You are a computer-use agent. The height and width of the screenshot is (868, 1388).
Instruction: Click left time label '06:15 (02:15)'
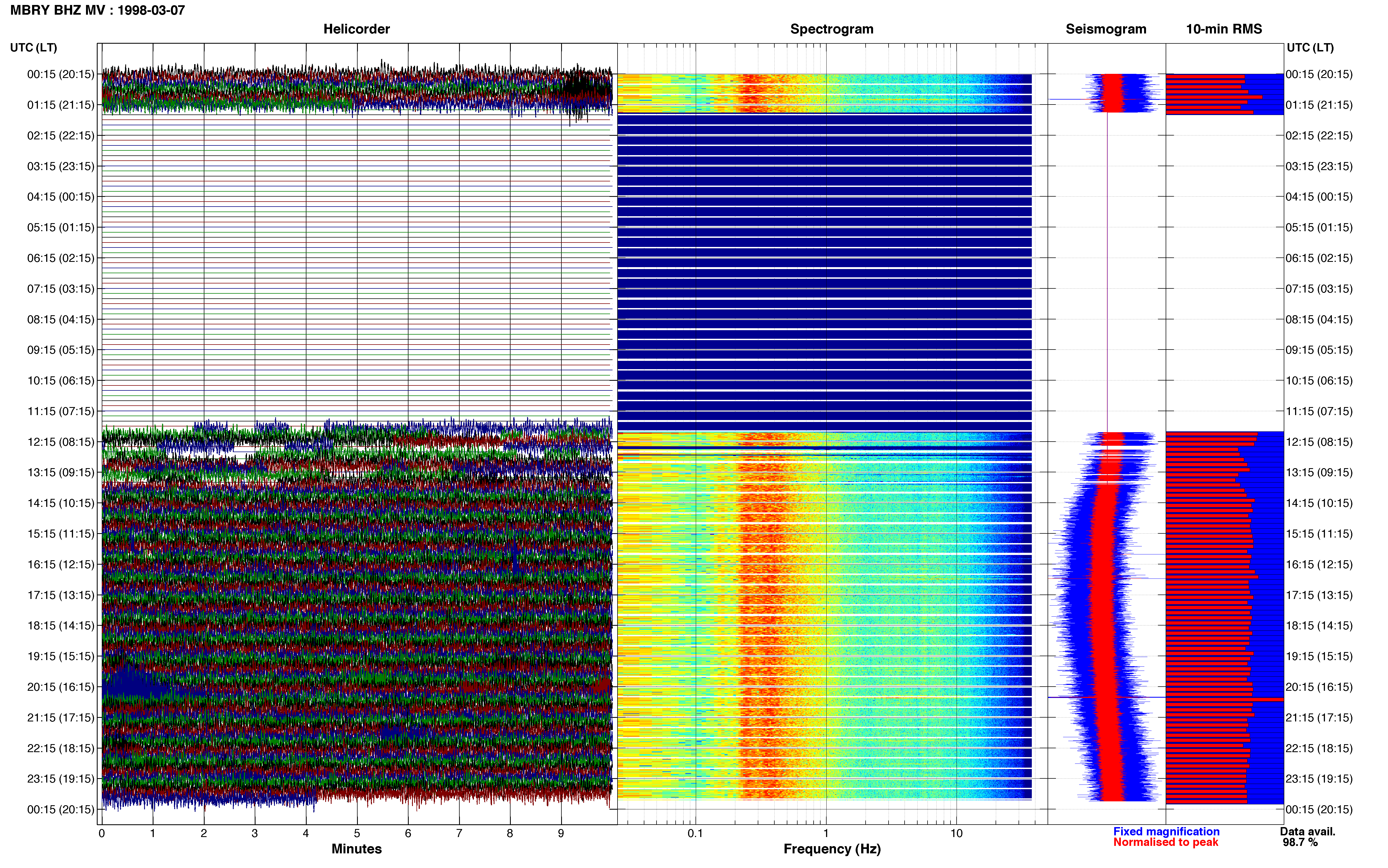tap(61, 258)
